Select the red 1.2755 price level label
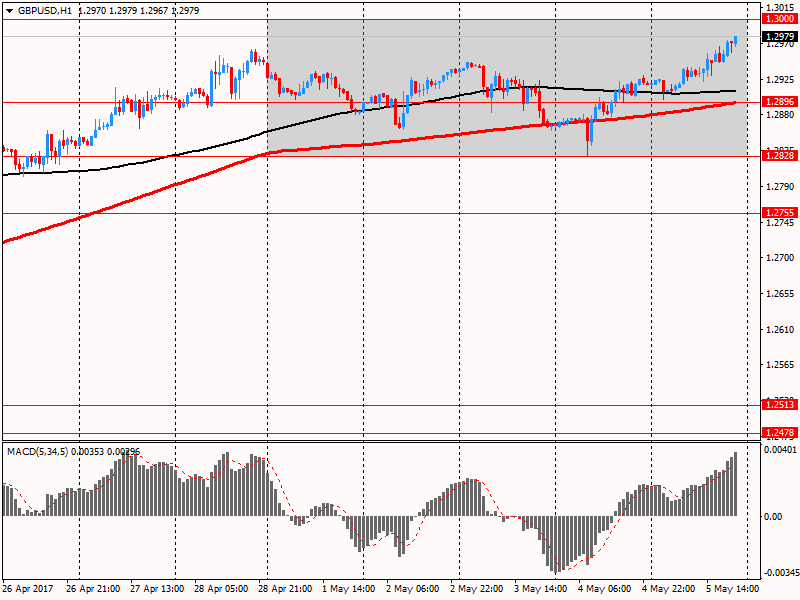 (x=779, y=213)
